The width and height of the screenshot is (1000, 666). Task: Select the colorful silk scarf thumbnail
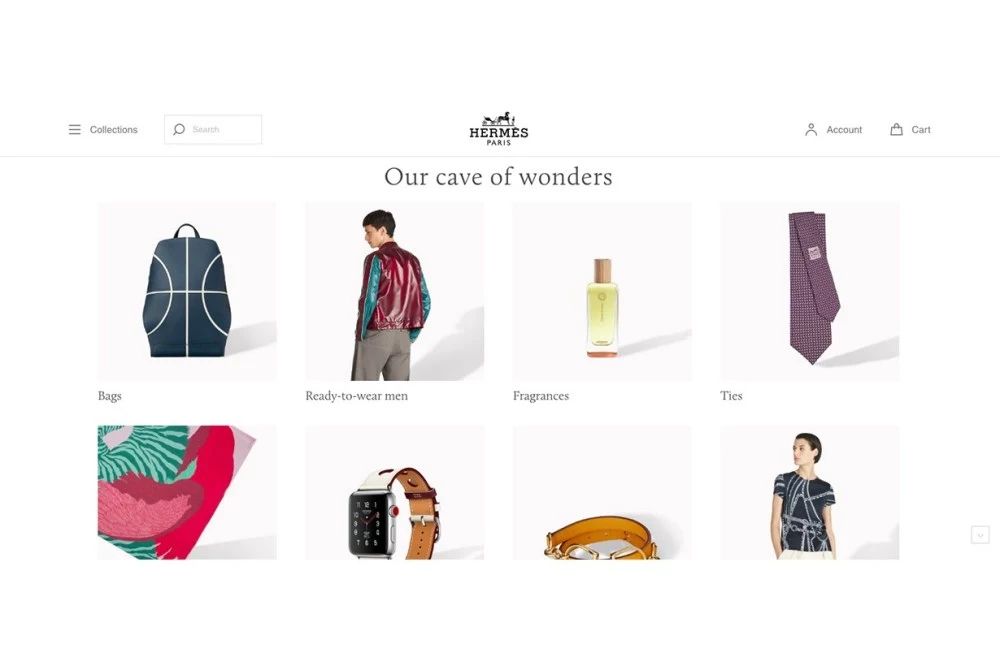[x=187, y=492]
